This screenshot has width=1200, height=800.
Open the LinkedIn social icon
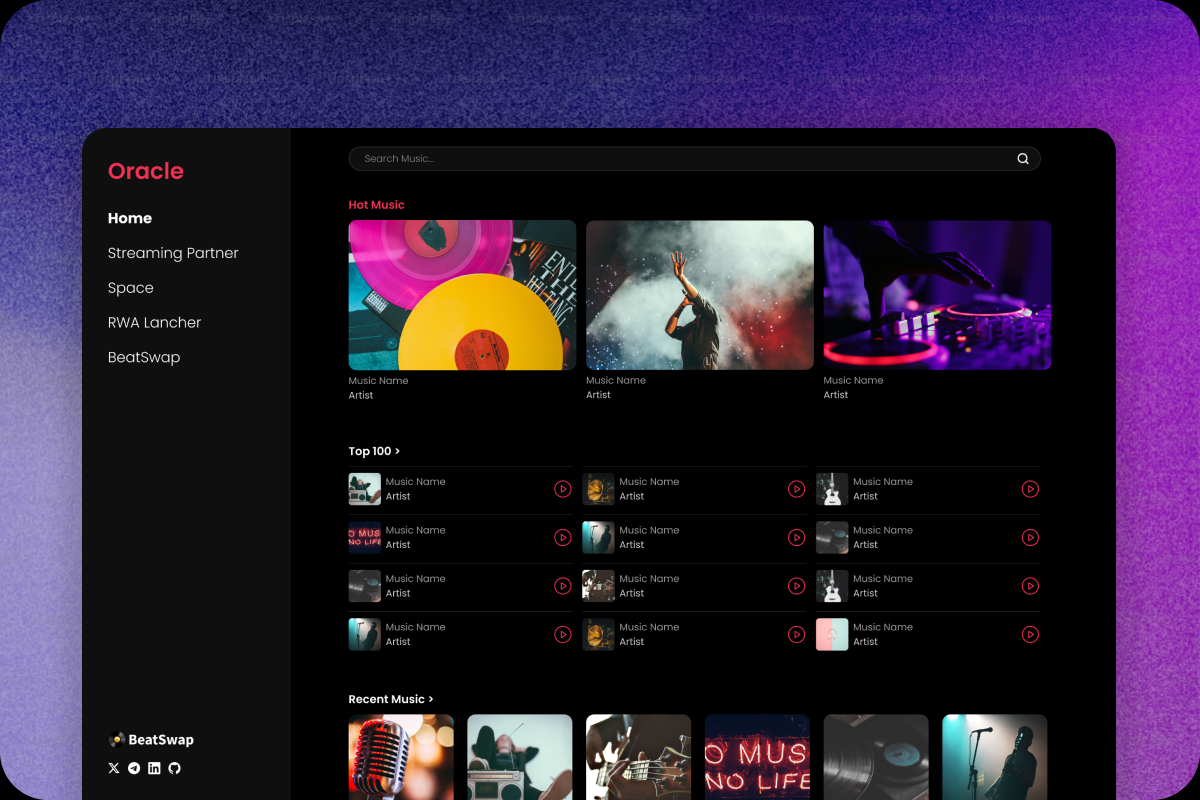[x=154, y=768]
